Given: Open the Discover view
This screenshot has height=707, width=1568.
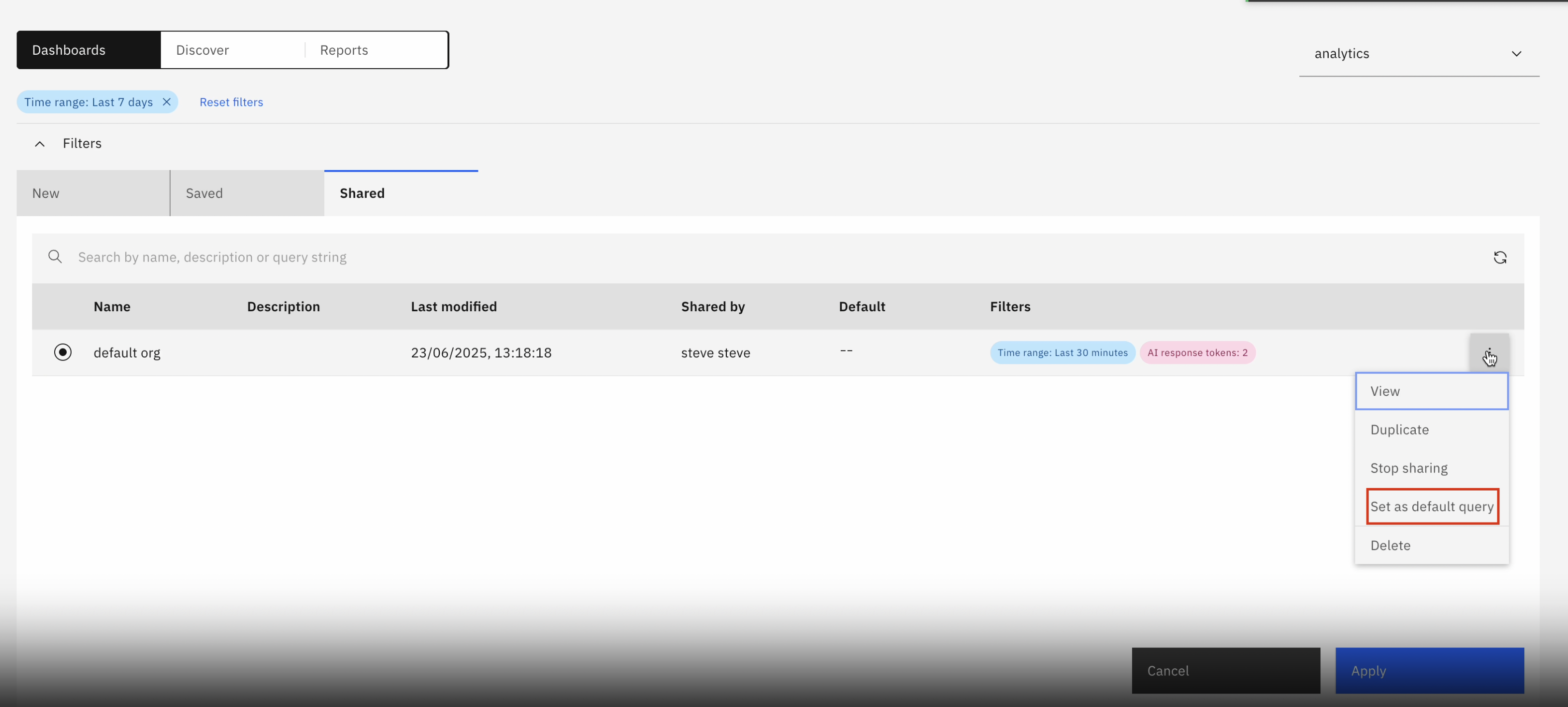Looking at the screenshot, I should (232, 50).
